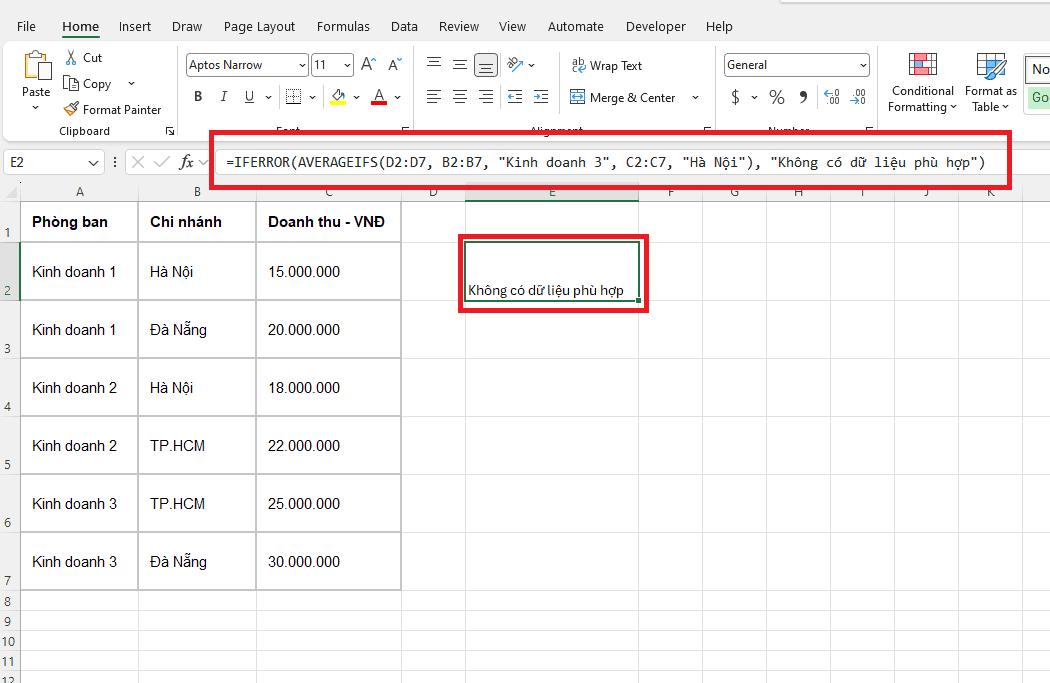Increase decimal places
Viewport: 1050px width, 683px height.
tap(832, 97)
